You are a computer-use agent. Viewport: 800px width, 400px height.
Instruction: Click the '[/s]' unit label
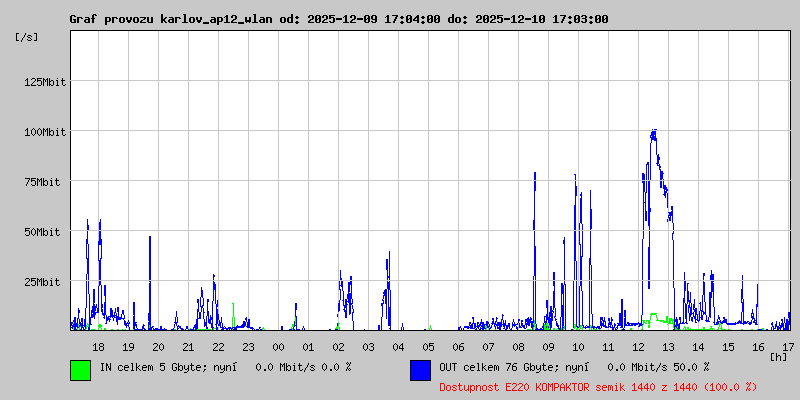[27, 37]
